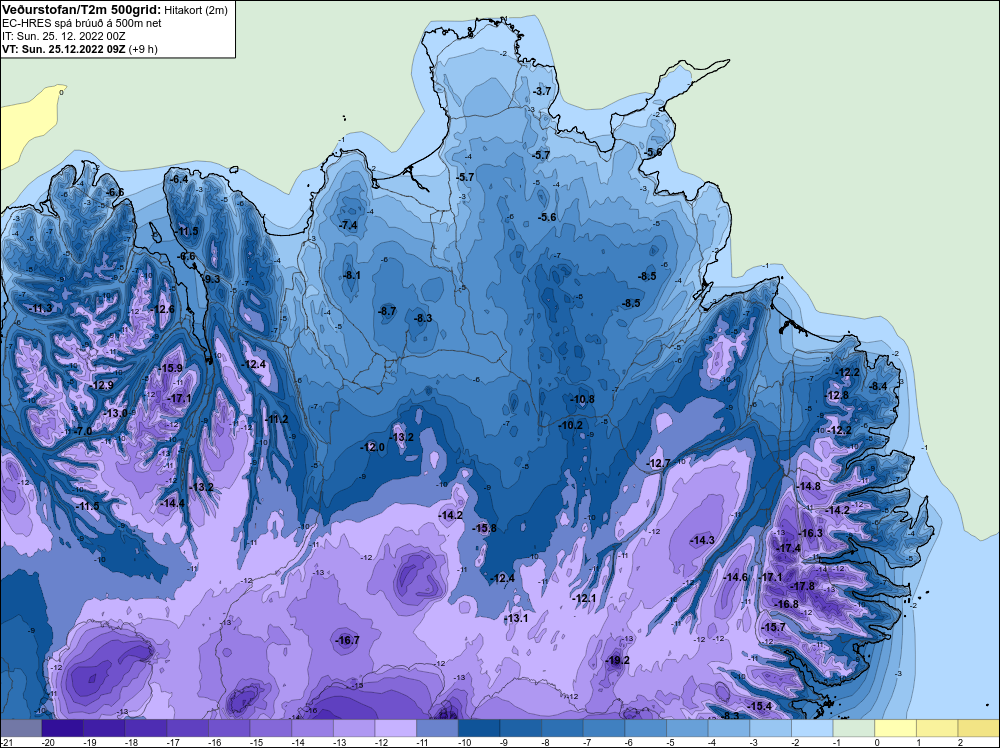This screenshot has width=1000, height=748.
Task: Select the -7.4 temperature value
Action: point(348,225)
